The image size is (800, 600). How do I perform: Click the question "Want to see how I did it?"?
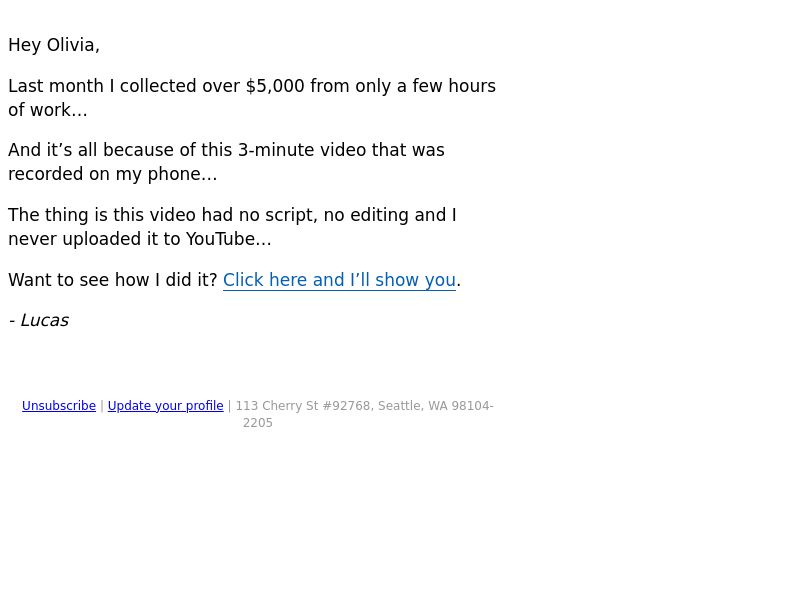click(113, 280)
